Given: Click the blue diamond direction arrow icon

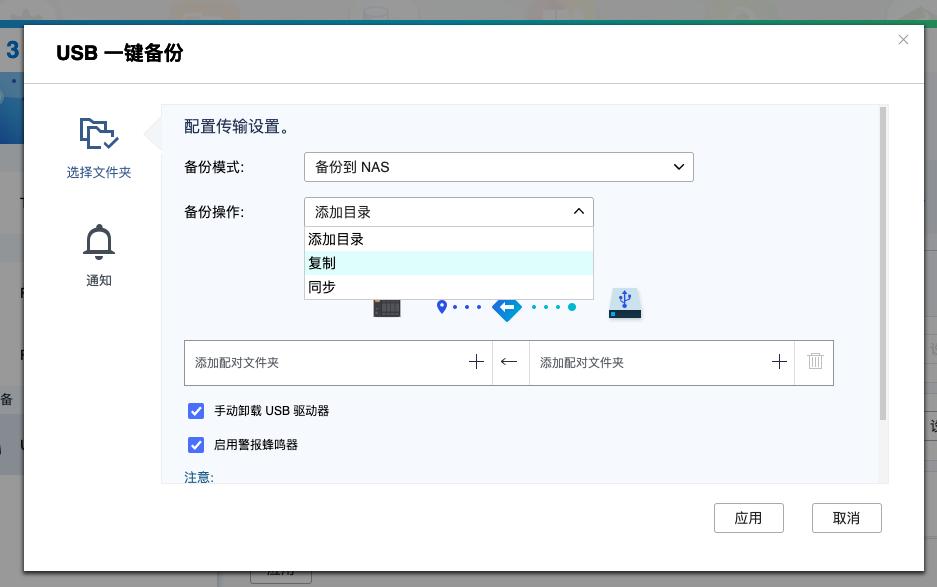Looking at the screenshot, I should coord(507,308).
